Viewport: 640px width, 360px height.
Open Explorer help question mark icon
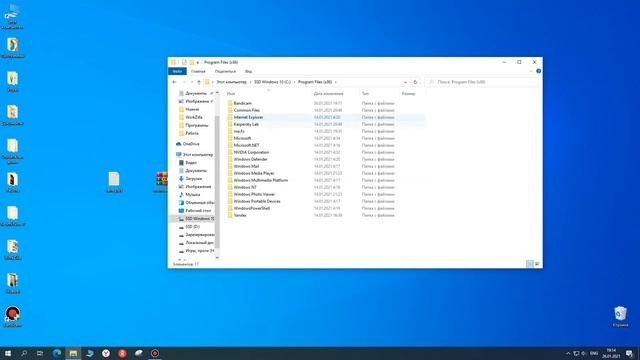pos(538,71)
